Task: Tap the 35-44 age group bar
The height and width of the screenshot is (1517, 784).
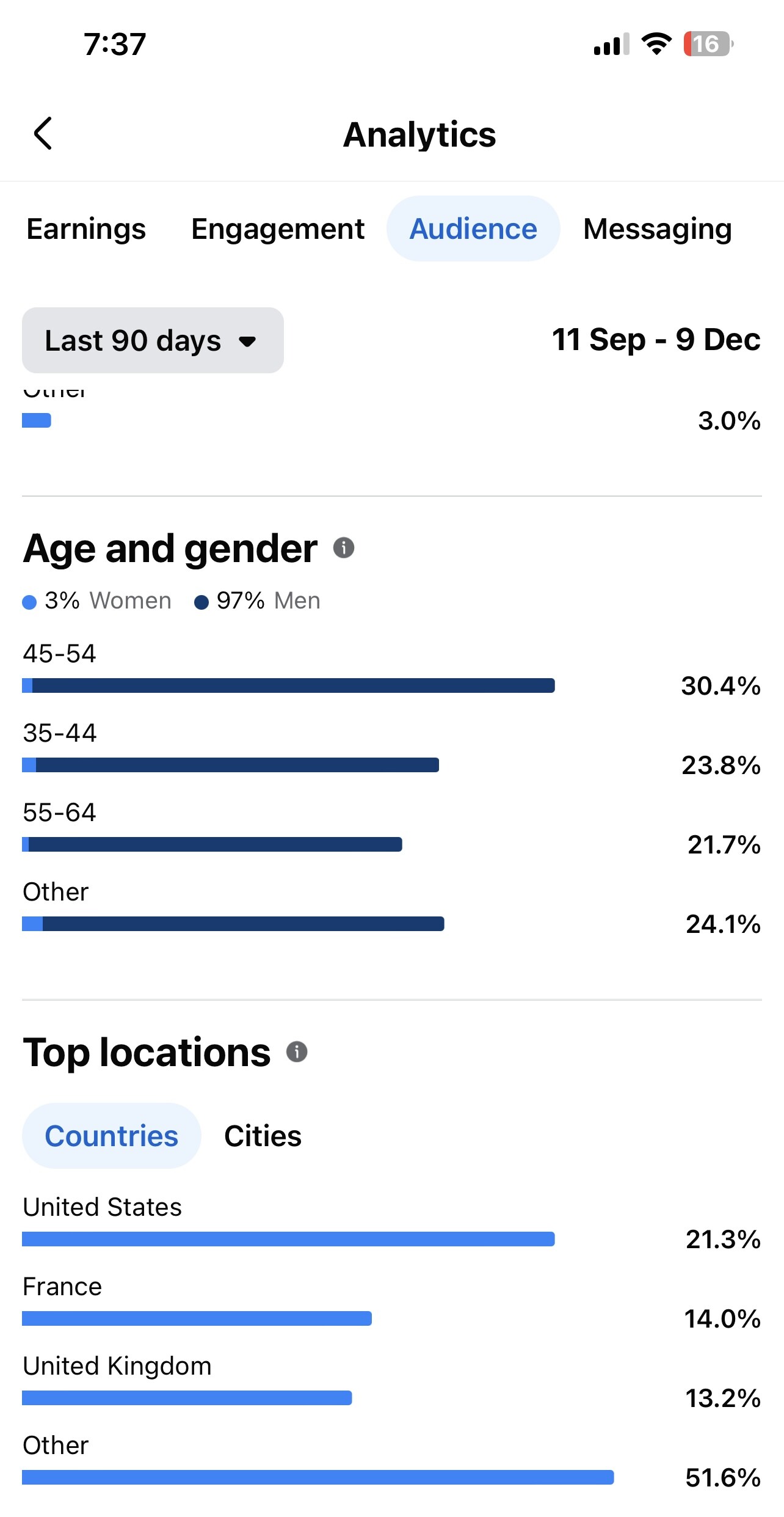Action: 230,765
